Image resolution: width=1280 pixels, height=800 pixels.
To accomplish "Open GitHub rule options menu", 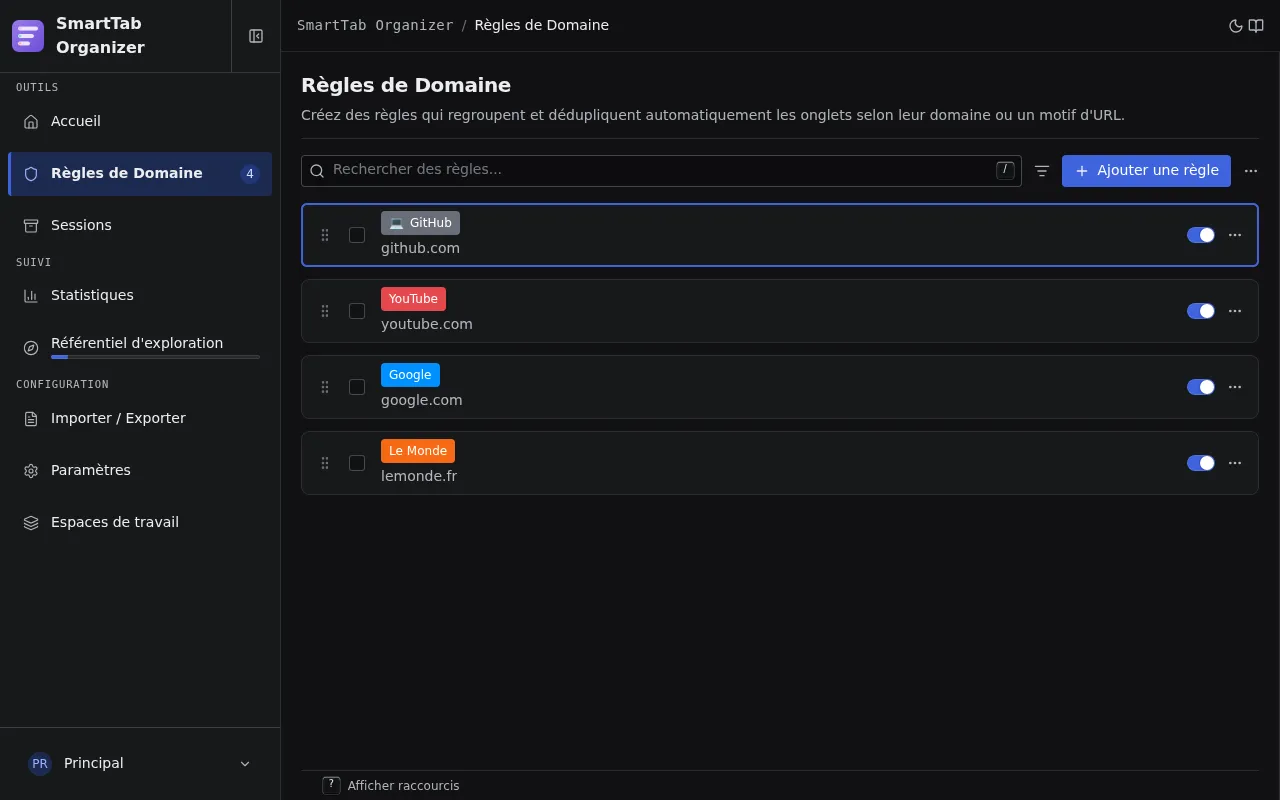I will (x=1235, y=235).
